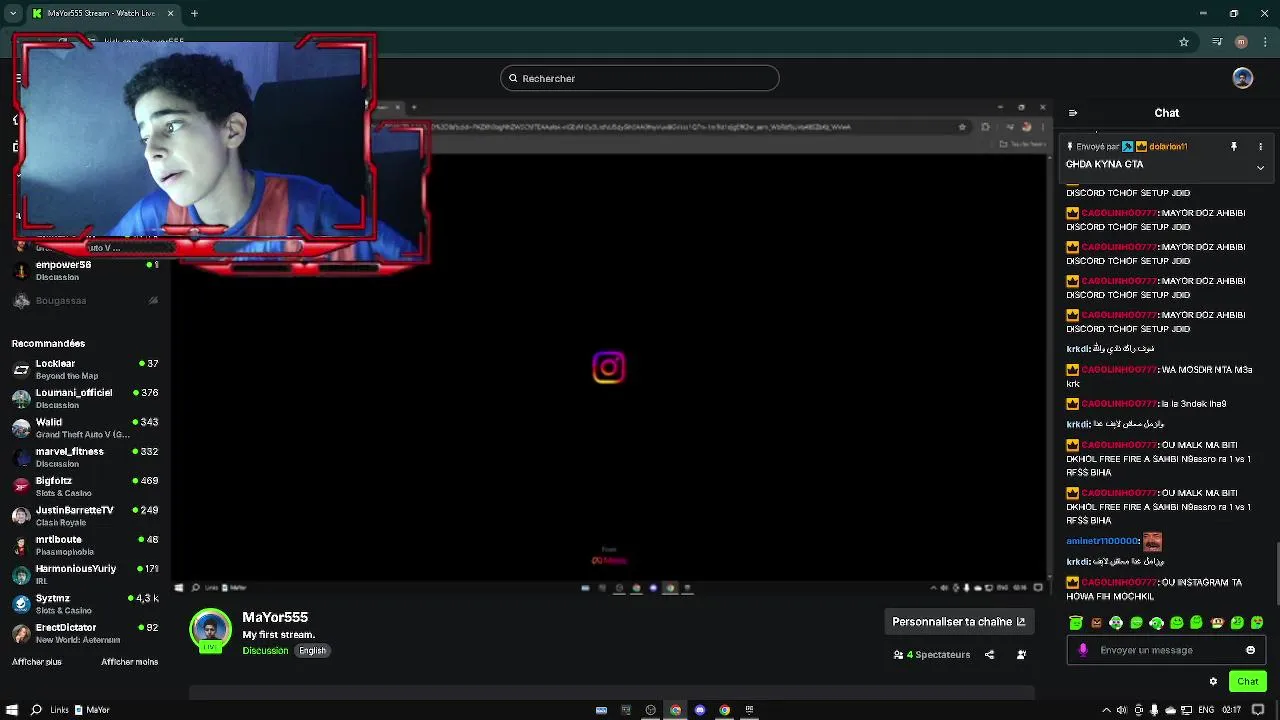
Task: Open HarmoniousYuriy recommended channel
Action: (85, 574)
